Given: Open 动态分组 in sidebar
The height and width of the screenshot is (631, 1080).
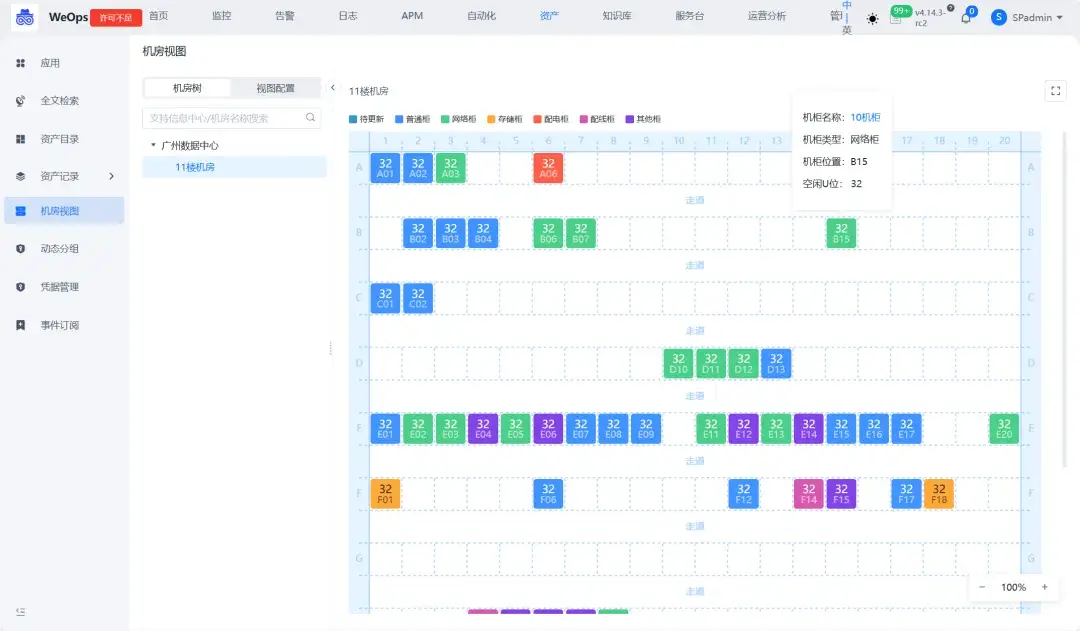Looking at the screenshot, I should coord(59,249).
